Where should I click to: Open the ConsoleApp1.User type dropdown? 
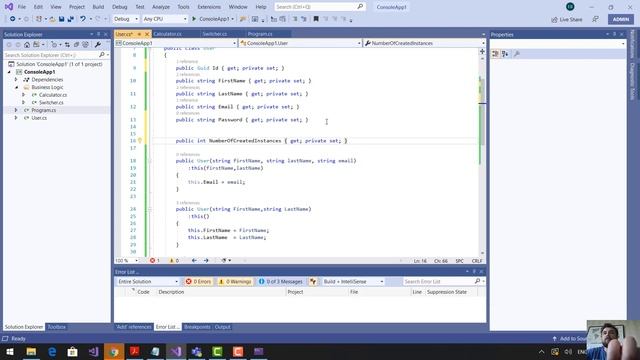[x=300, y=43]
